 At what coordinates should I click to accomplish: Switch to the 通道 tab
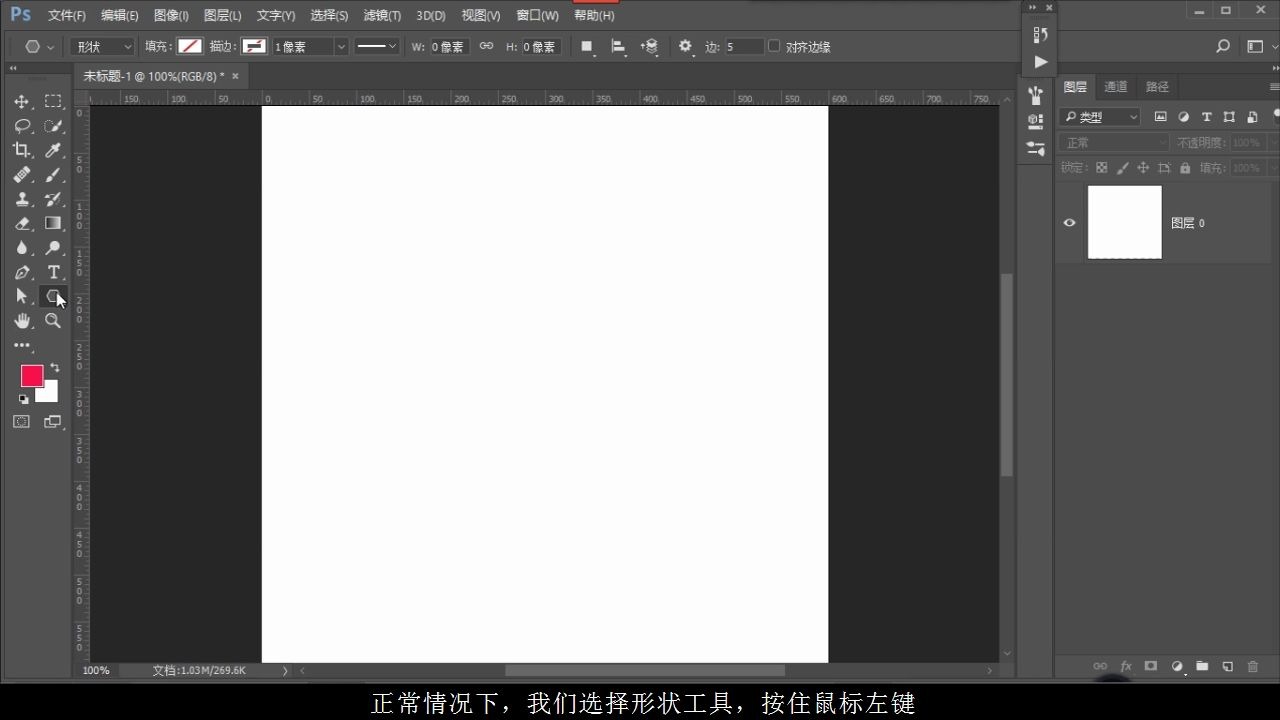1116,87
